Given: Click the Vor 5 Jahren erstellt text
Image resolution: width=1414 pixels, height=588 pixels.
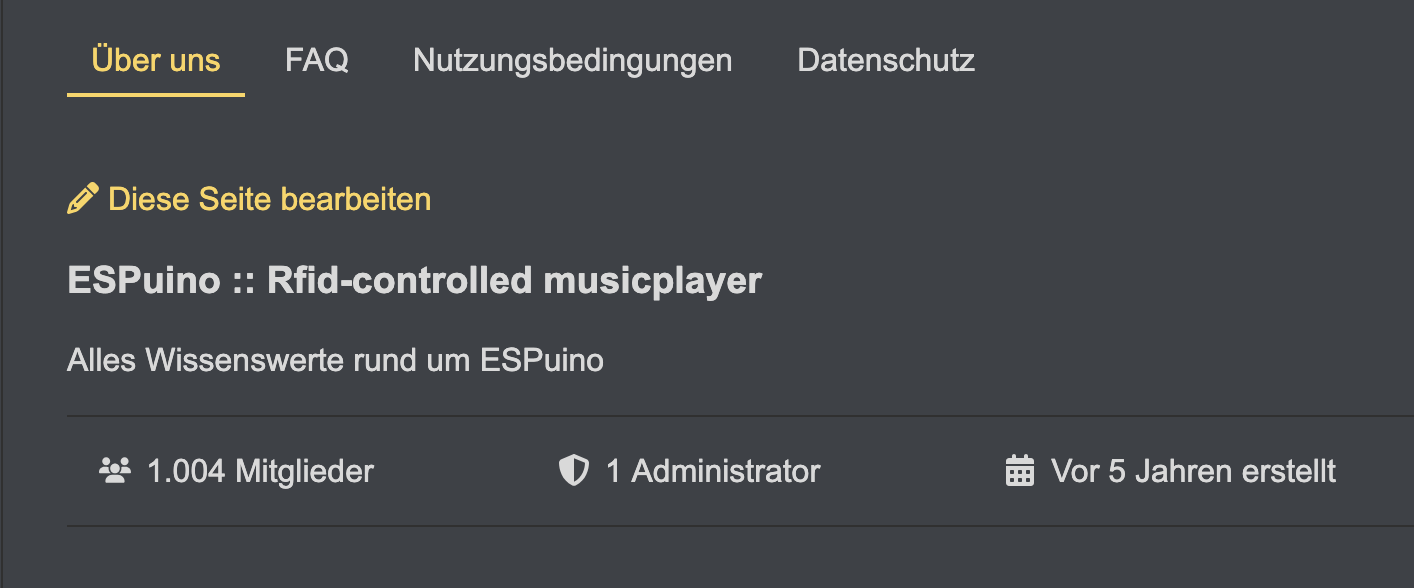Looking at the screenshot, I should pos(1193,470).
